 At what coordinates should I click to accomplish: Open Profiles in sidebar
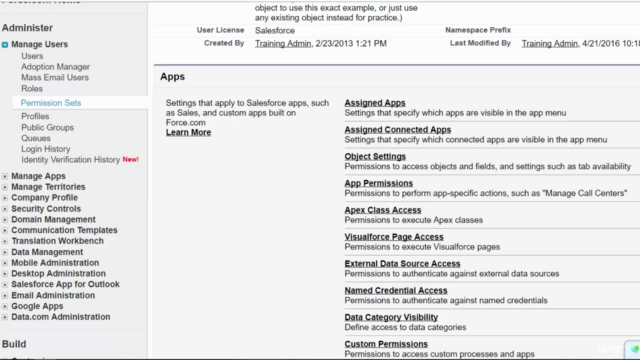tap(35, 116)
